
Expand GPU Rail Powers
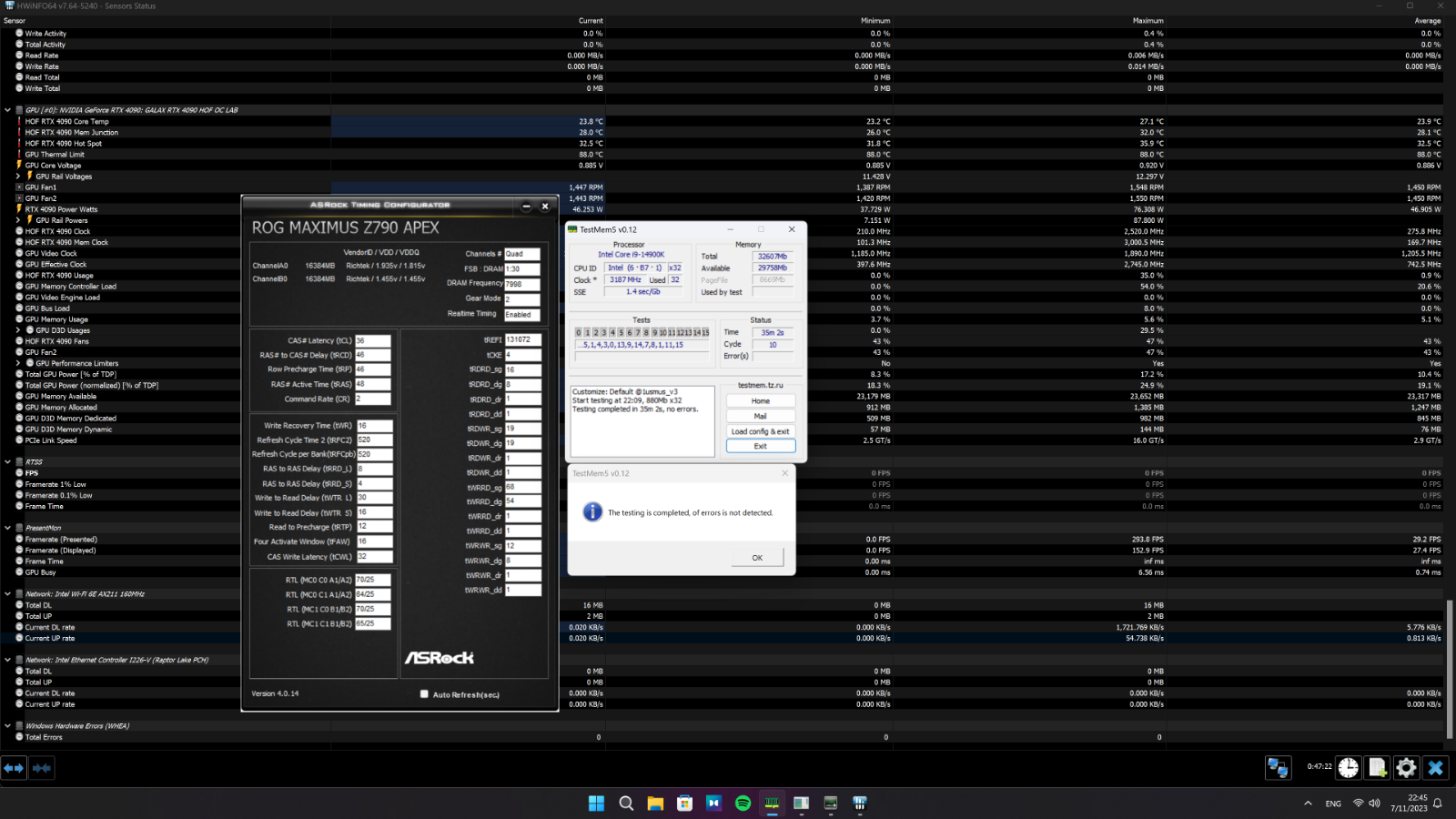point(18,220)
